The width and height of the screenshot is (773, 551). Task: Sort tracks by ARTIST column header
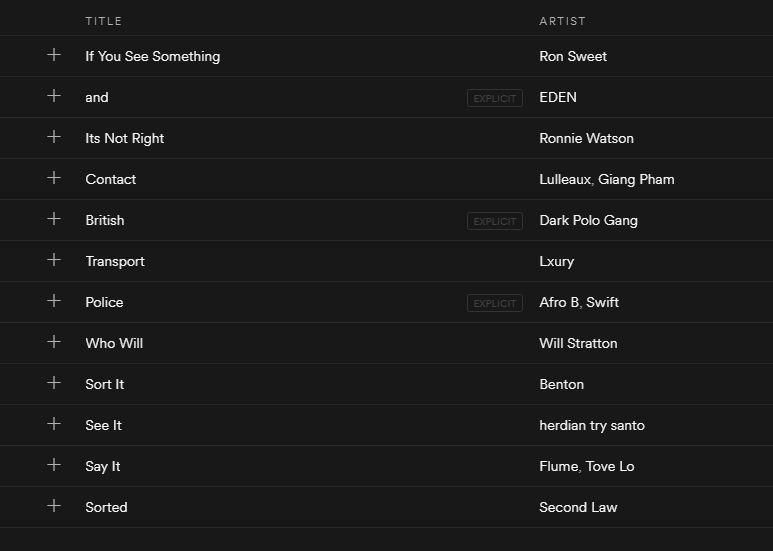click(x=562, y=21)
